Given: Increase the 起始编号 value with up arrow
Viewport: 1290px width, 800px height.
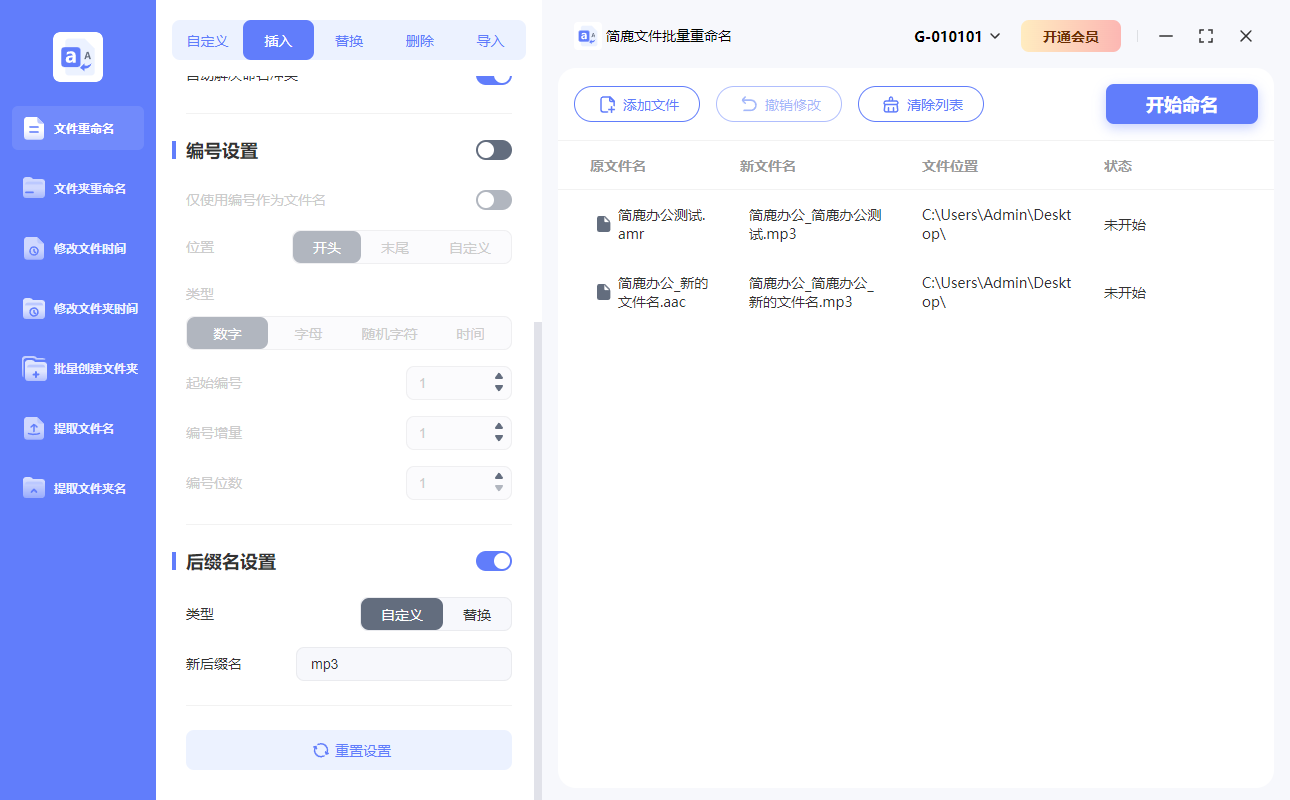Looking at the screenshot, I should coord(499,377).
